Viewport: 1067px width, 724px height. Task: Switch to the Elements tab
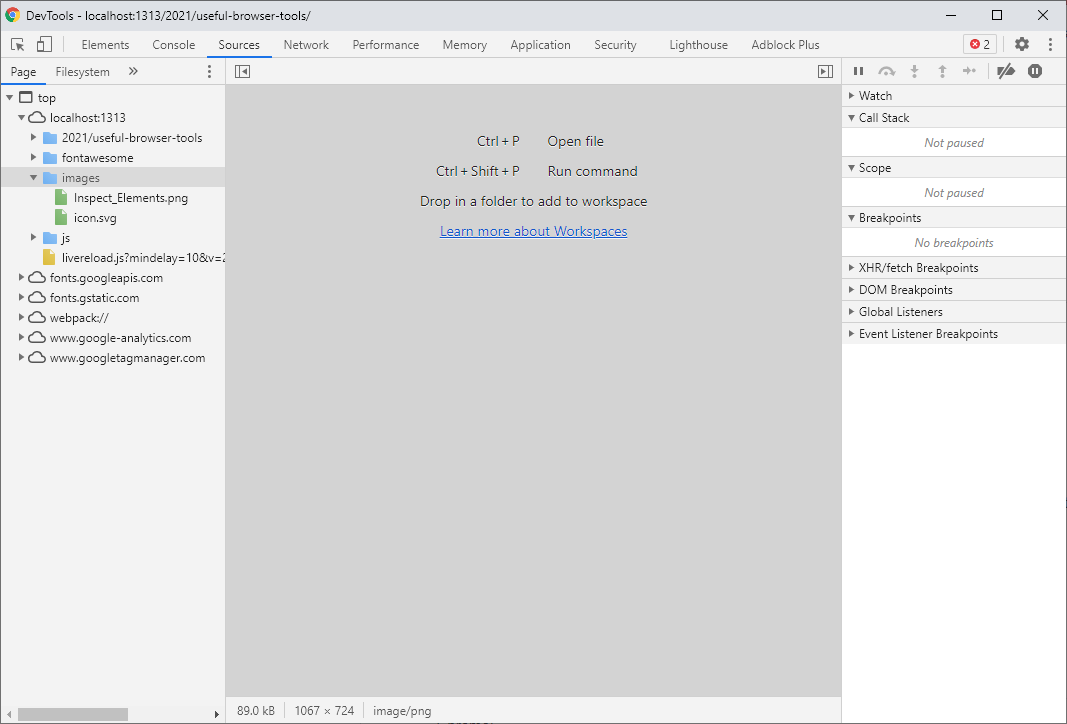pyautogui.click(x=105, y=45)
